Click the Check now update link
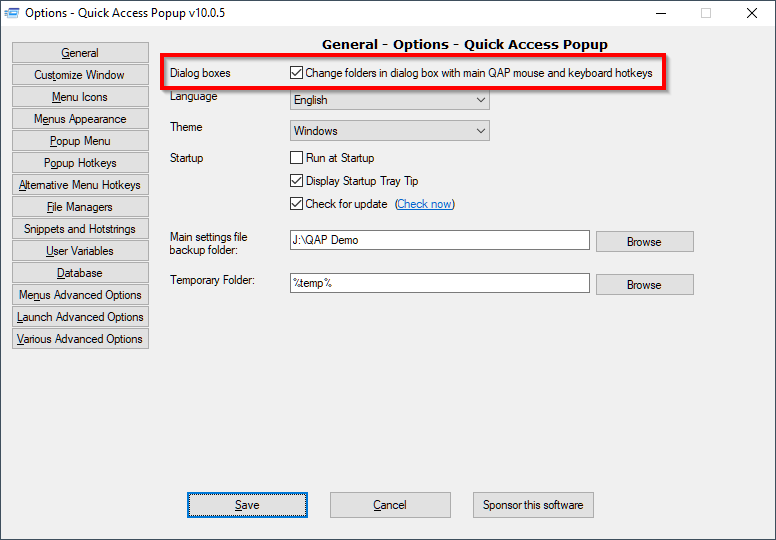 tap(425, 204)
